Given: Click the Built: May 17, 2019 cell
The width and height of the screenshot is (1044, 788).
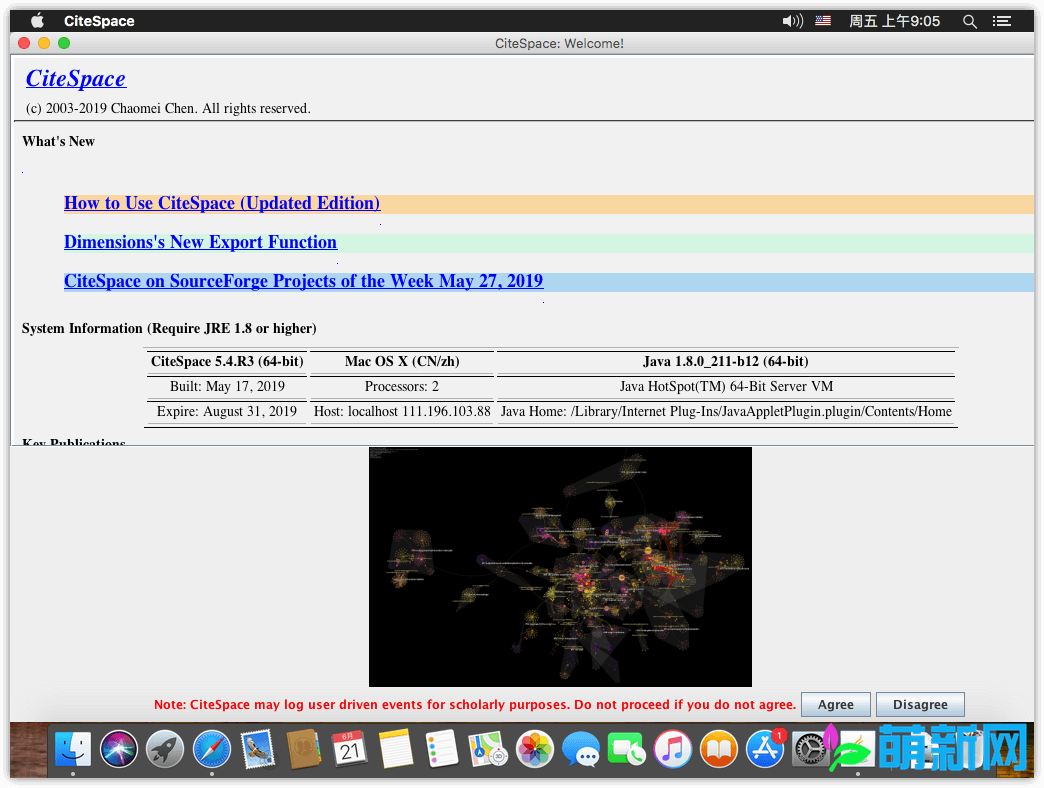Looking at the screenshot, I should coord(227,387).
